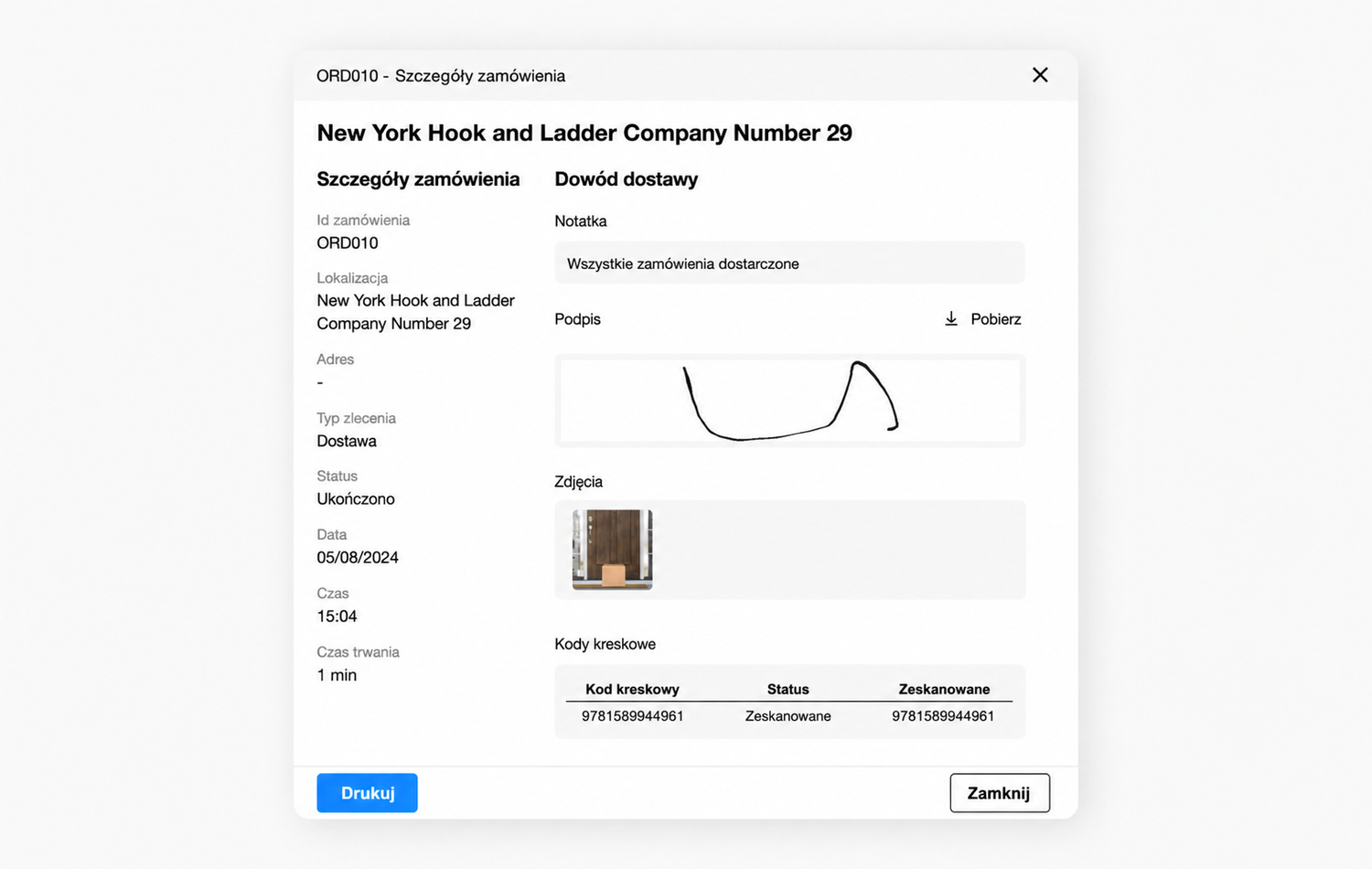Click the Drukuj print button

tap(367, 793)
